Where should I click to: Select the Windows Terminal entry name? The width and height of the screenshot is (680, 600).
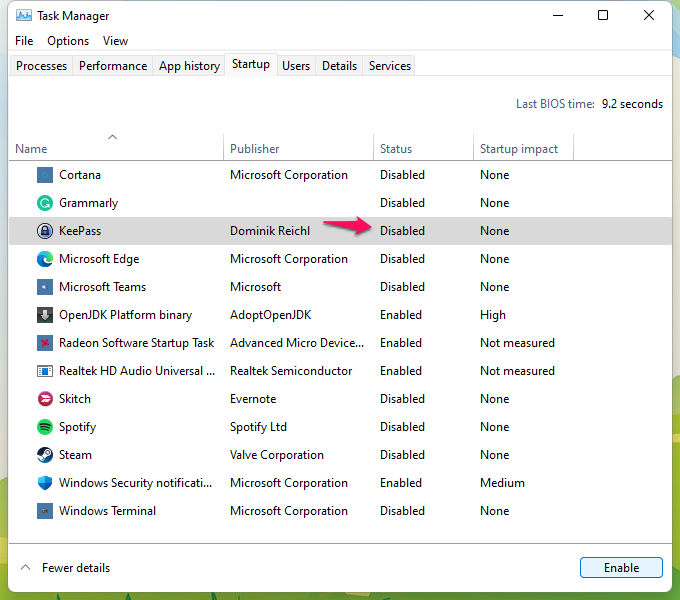coord(107,511)
